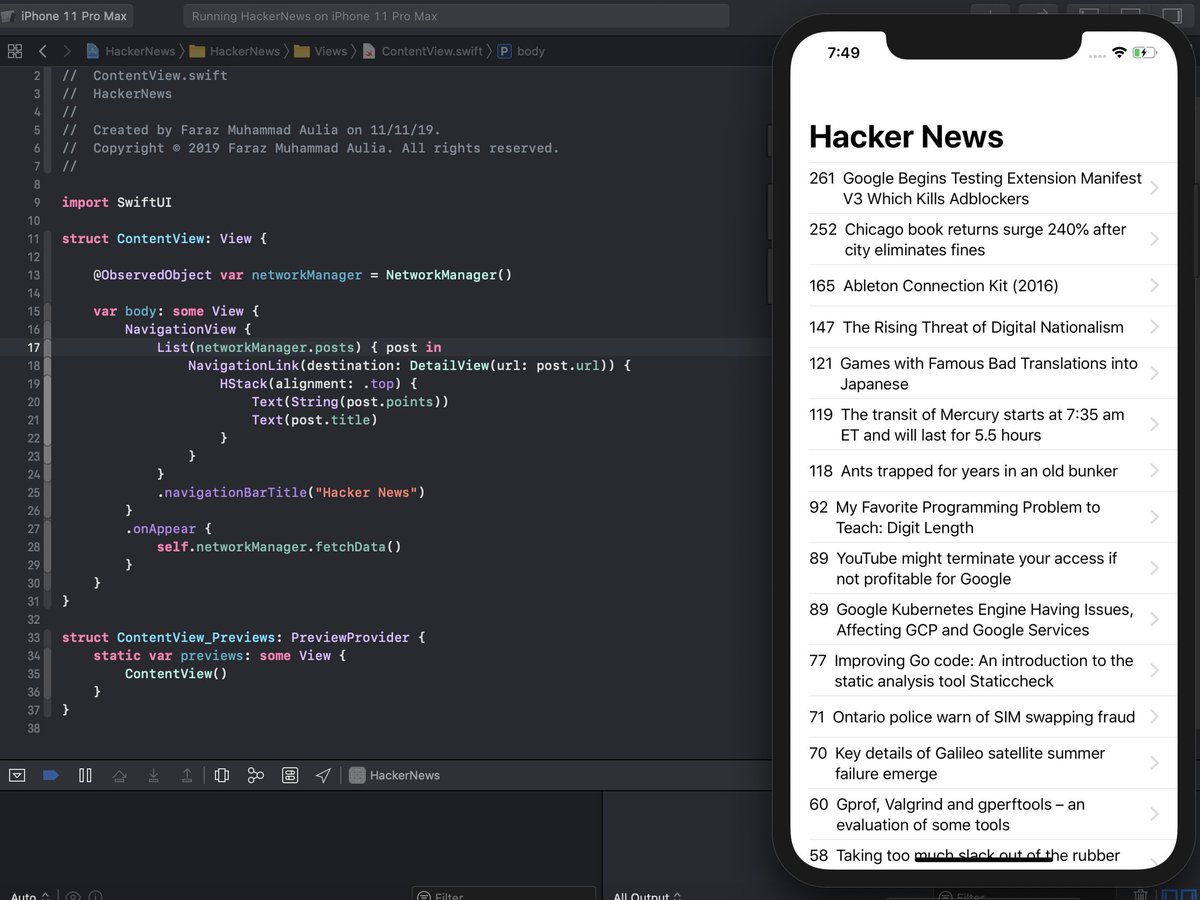Tap YouTube might terminate your access post
This screenshot has height=900, width=1200.
point(983,568)
